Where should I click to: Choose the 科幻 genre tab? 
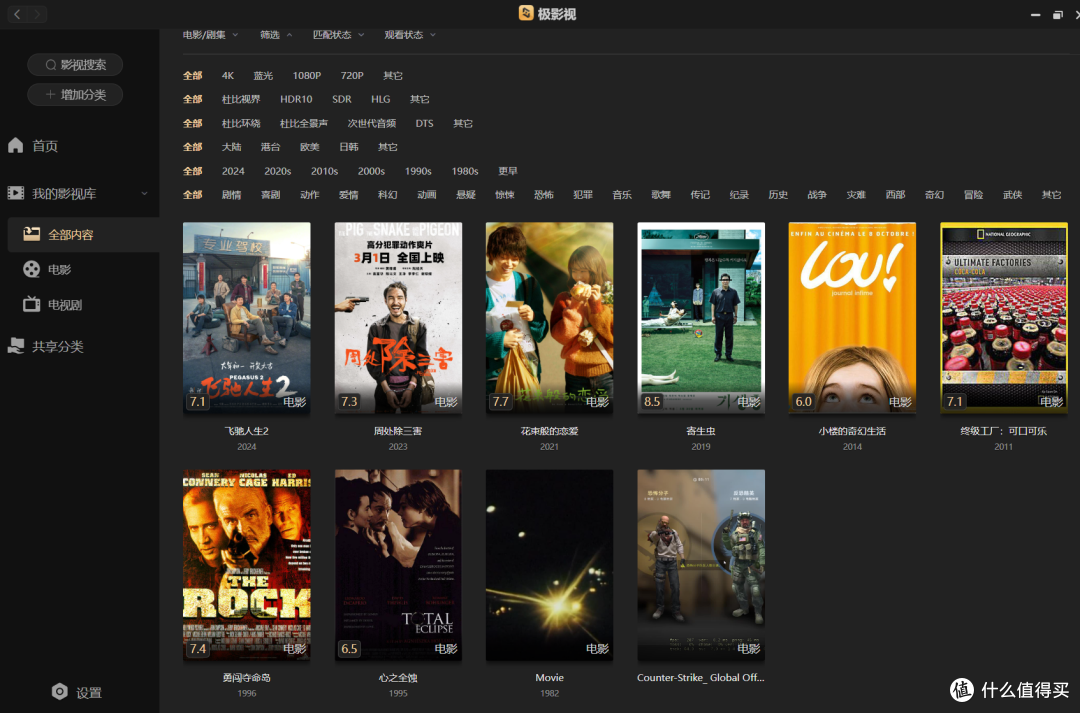click(x=388, y=195)
